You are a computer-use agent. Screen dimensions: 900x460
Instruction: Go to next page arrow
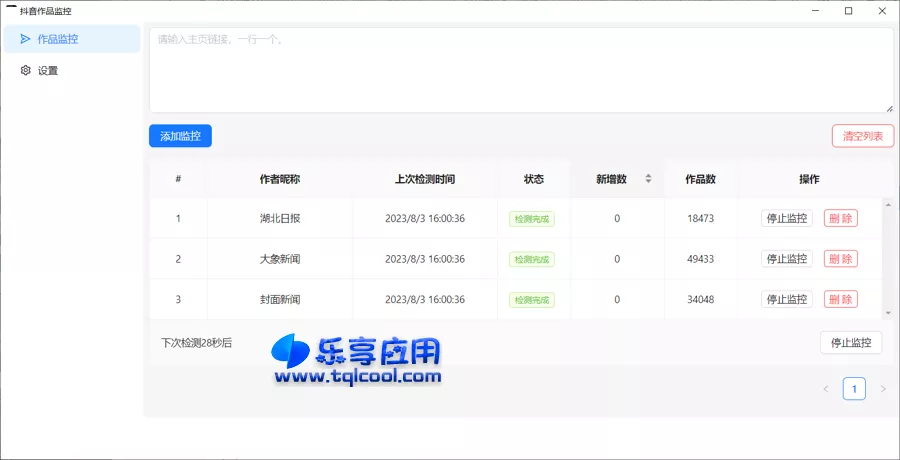pyautogui.click(x=883, y=389)
